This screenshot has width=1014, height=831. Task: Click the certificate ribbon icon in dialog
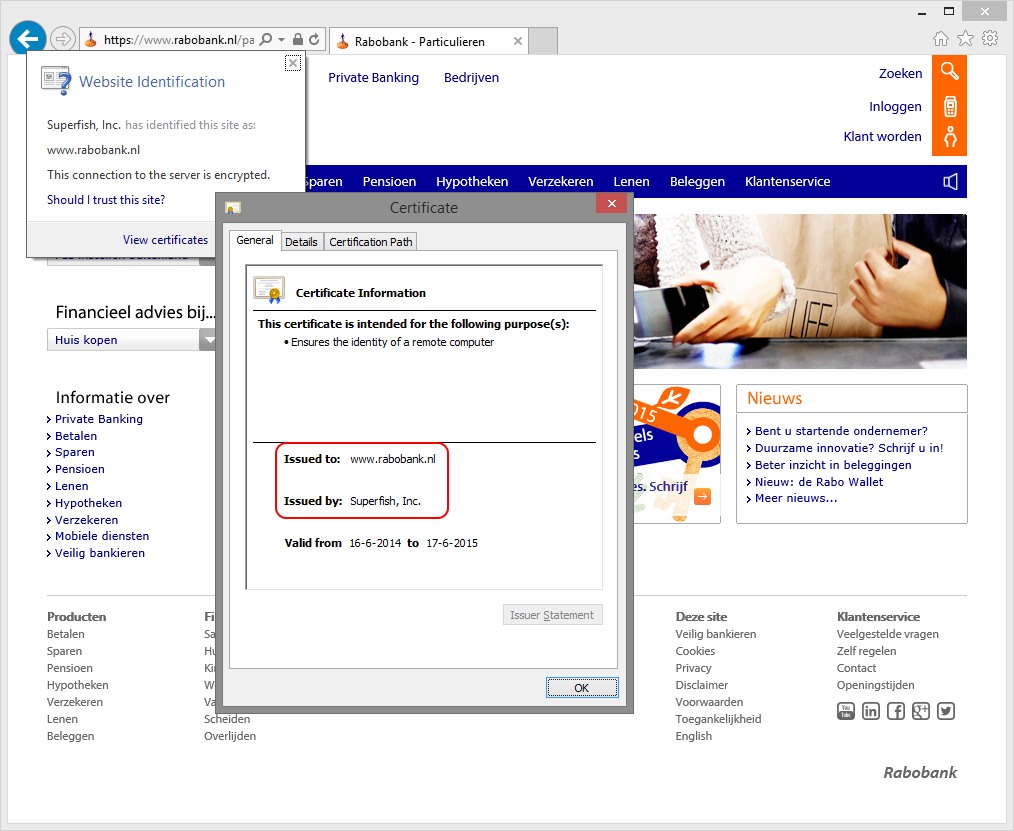click(x=269, y=290)
